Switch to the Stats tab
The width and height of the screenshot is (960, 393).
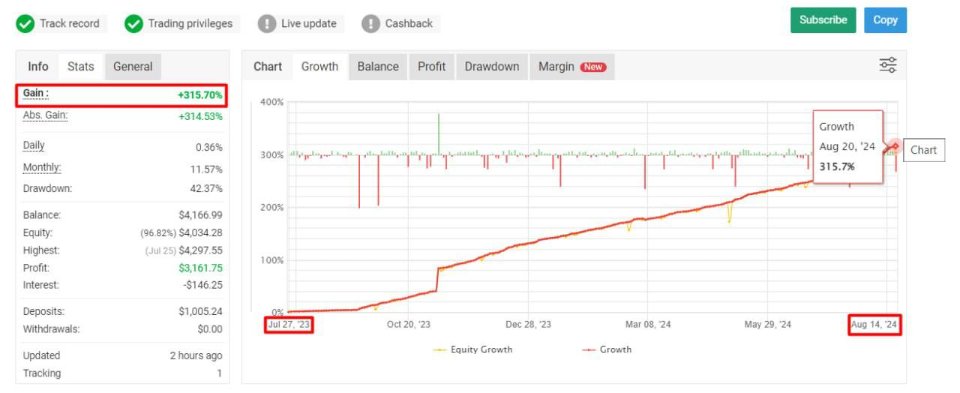[81, 67]
